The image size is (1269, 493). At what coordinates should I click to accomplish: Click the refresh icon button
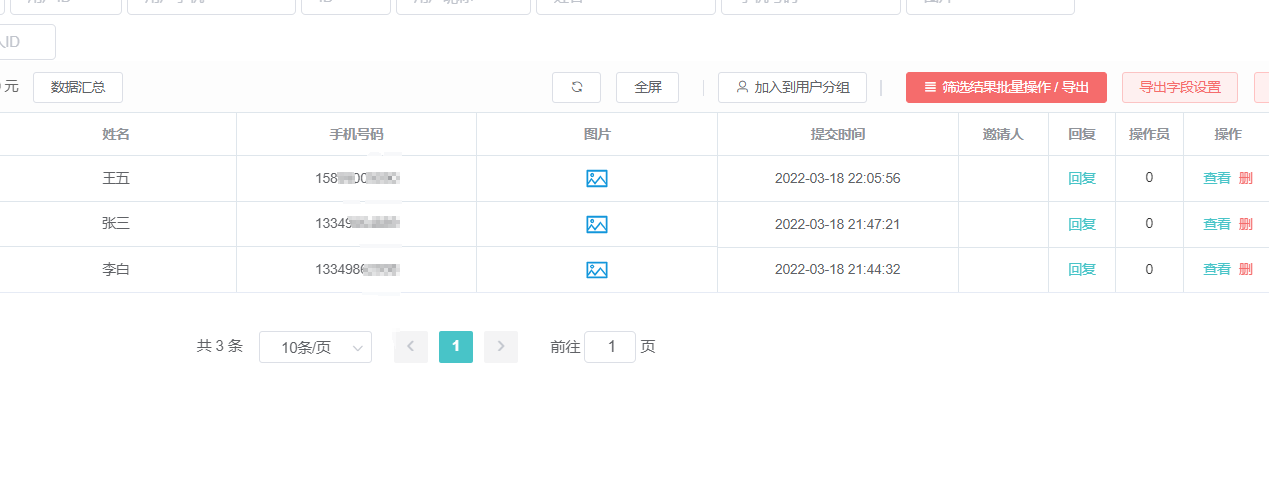point(576,87)
